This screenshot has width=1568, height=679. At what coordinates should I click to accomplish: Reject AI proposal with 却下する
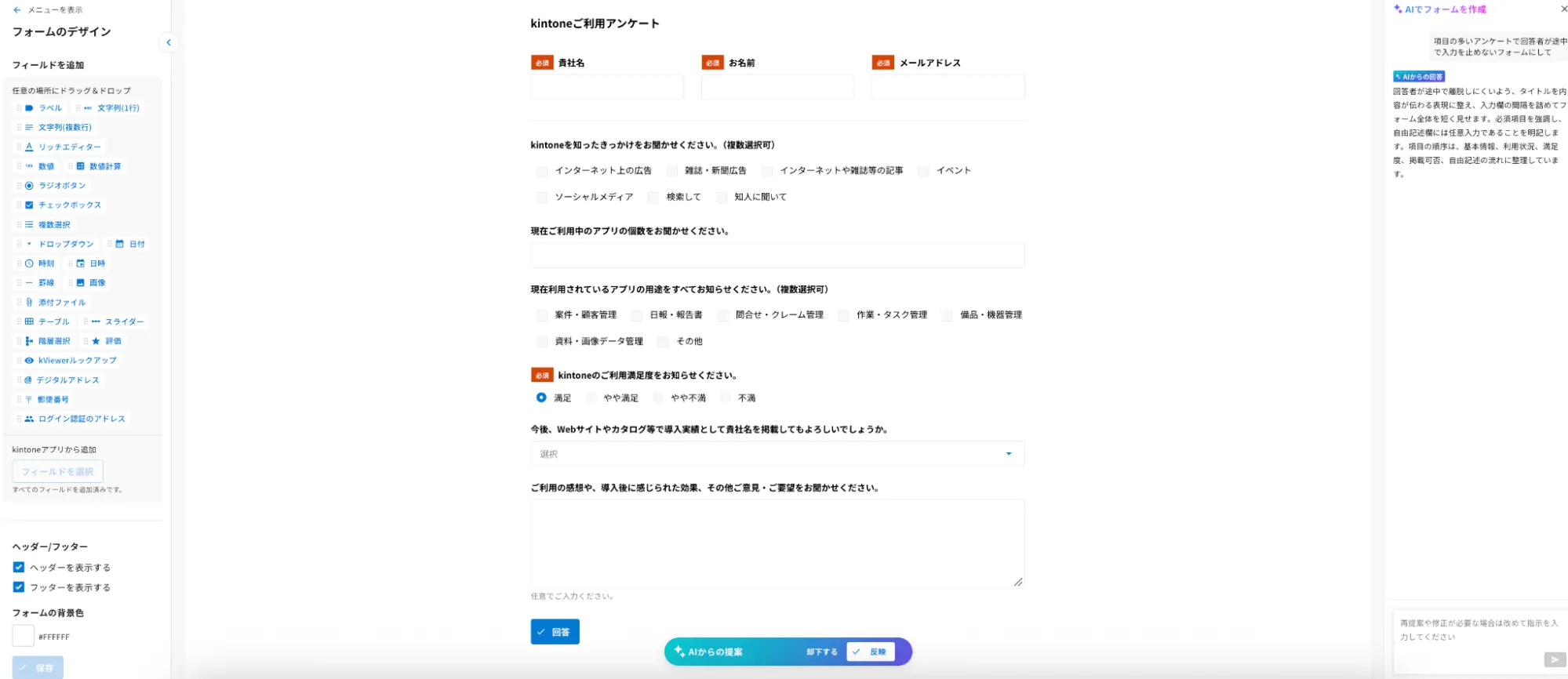821,652
